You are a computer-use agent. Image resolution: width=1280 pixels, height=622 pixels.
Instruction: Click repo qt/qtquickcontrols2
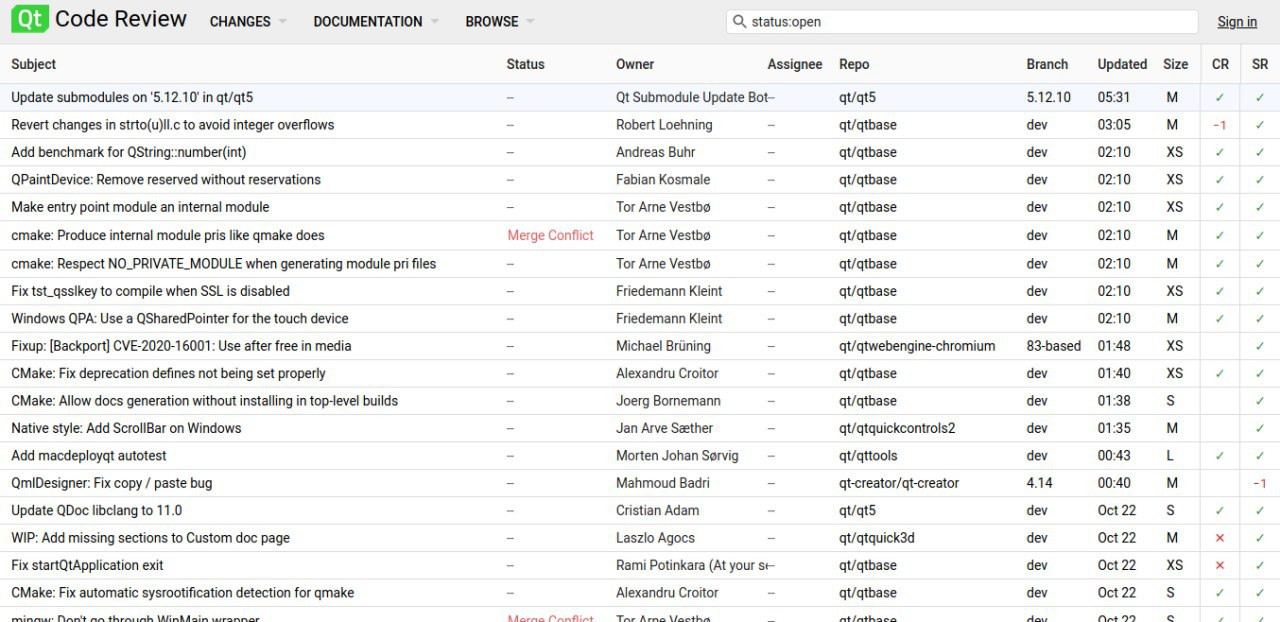(897, 428)
